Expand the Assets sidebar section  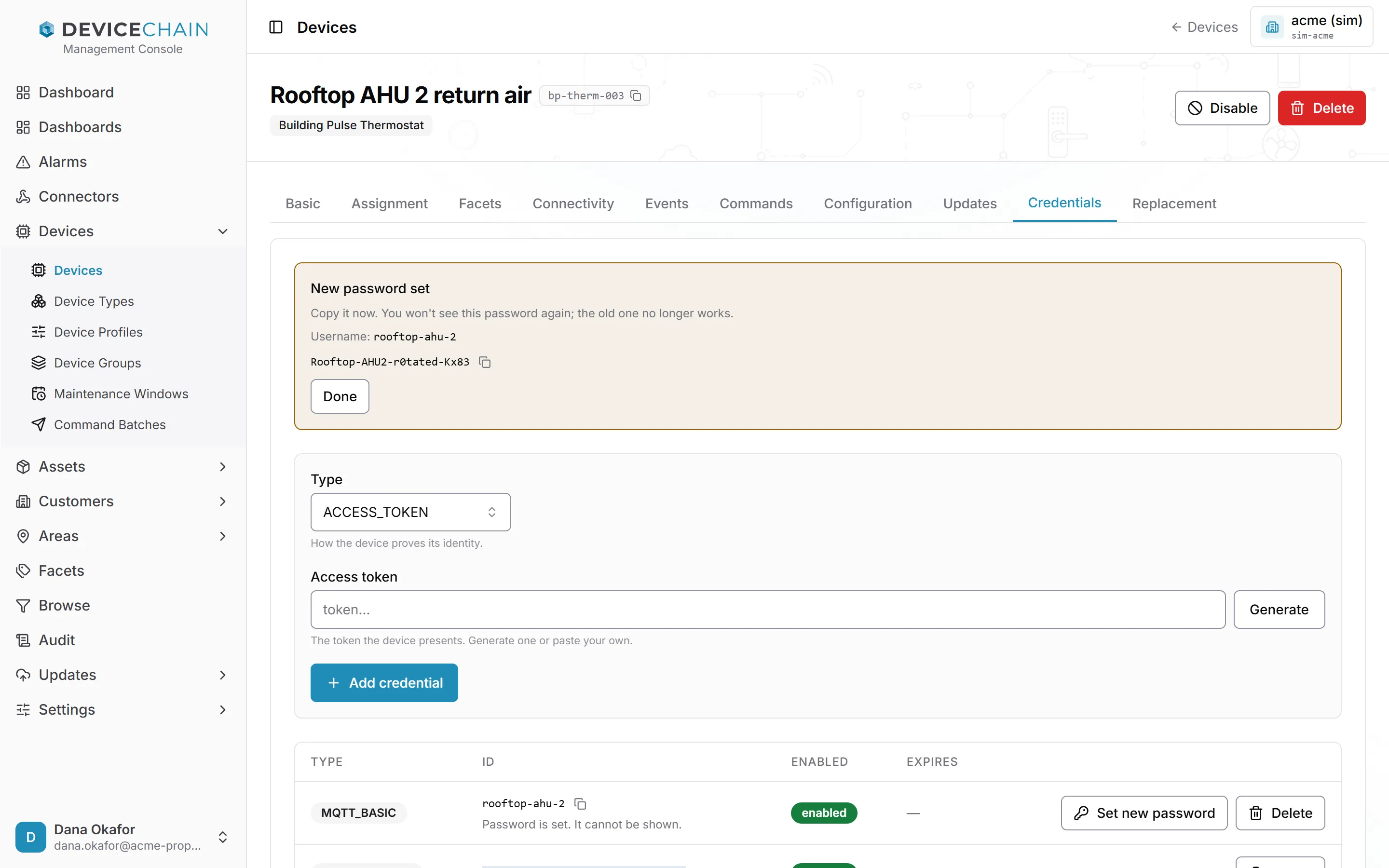[x=223, y=467]
